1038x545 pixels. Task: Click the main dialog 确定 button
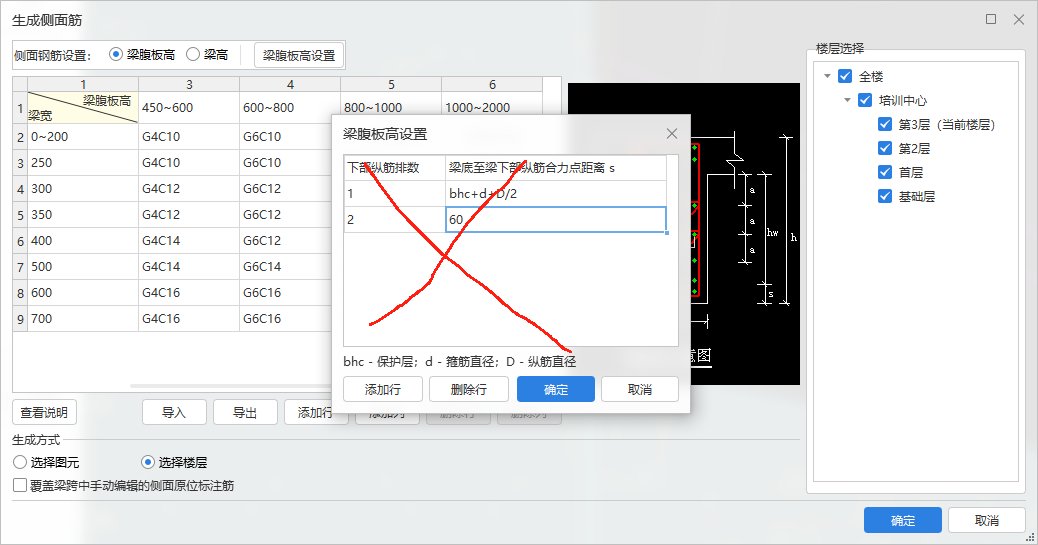point(902,520)
